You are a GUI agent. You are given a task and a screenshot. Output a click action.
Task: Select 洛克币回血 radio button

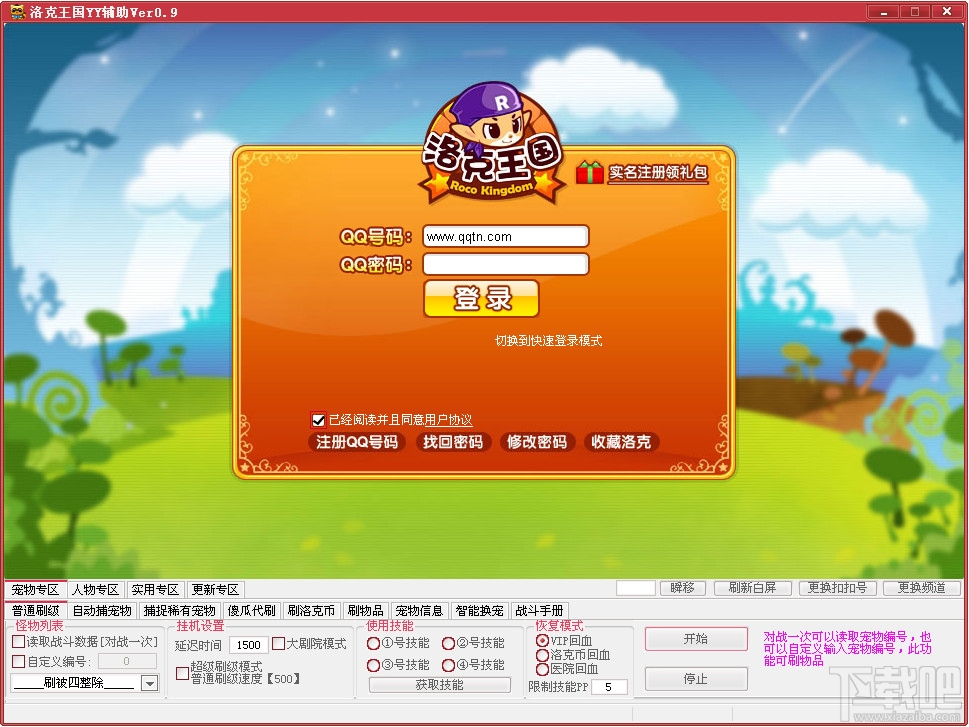point(543,655)
